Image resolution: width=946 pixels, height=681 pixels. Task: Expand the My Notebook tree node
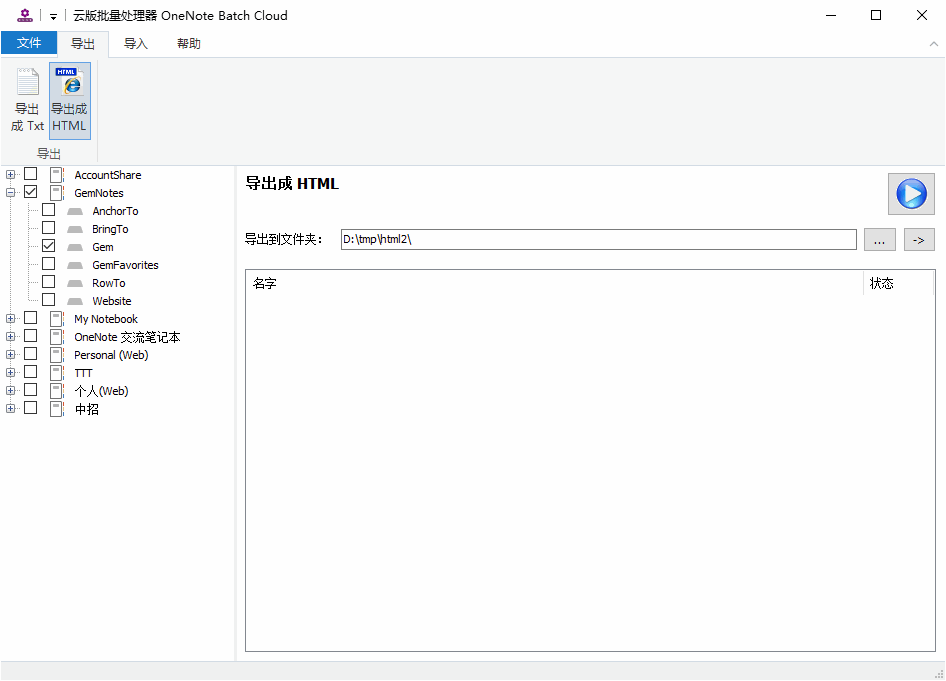tap(10, 318)
